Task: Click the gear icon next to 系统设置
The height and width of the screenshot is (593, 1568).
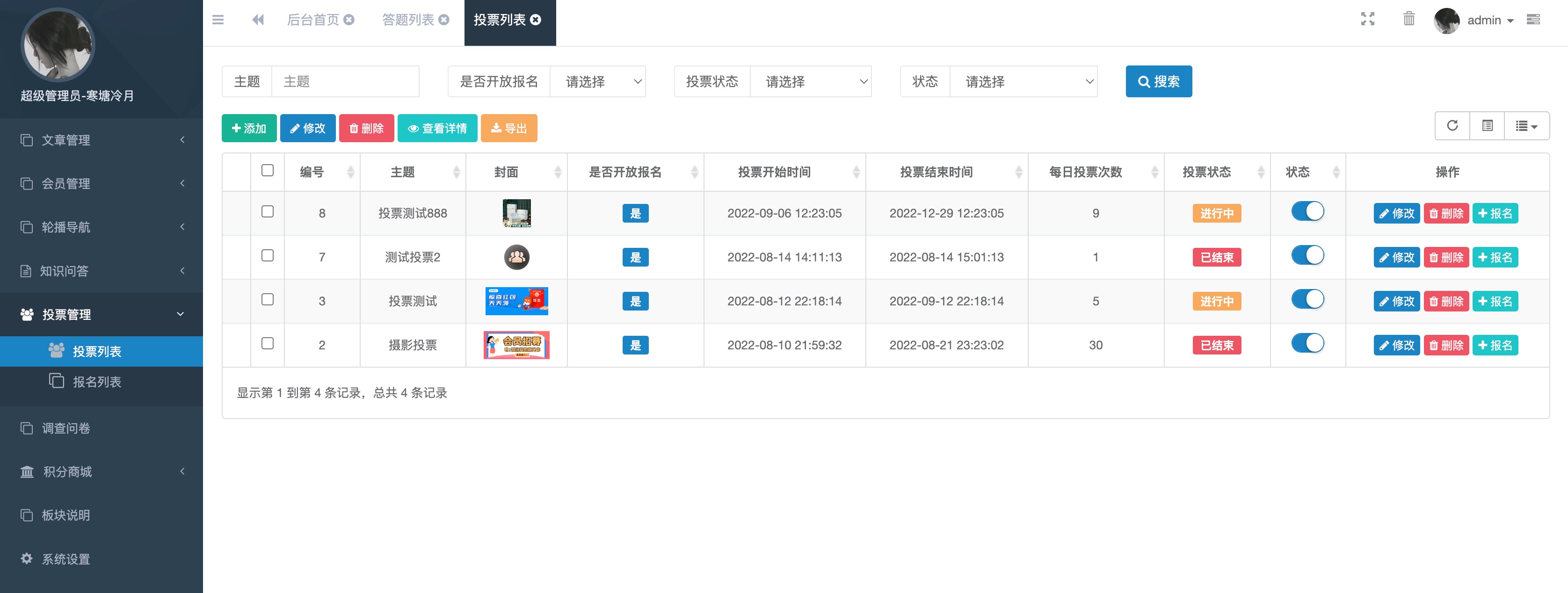Action: pos(27,558)
